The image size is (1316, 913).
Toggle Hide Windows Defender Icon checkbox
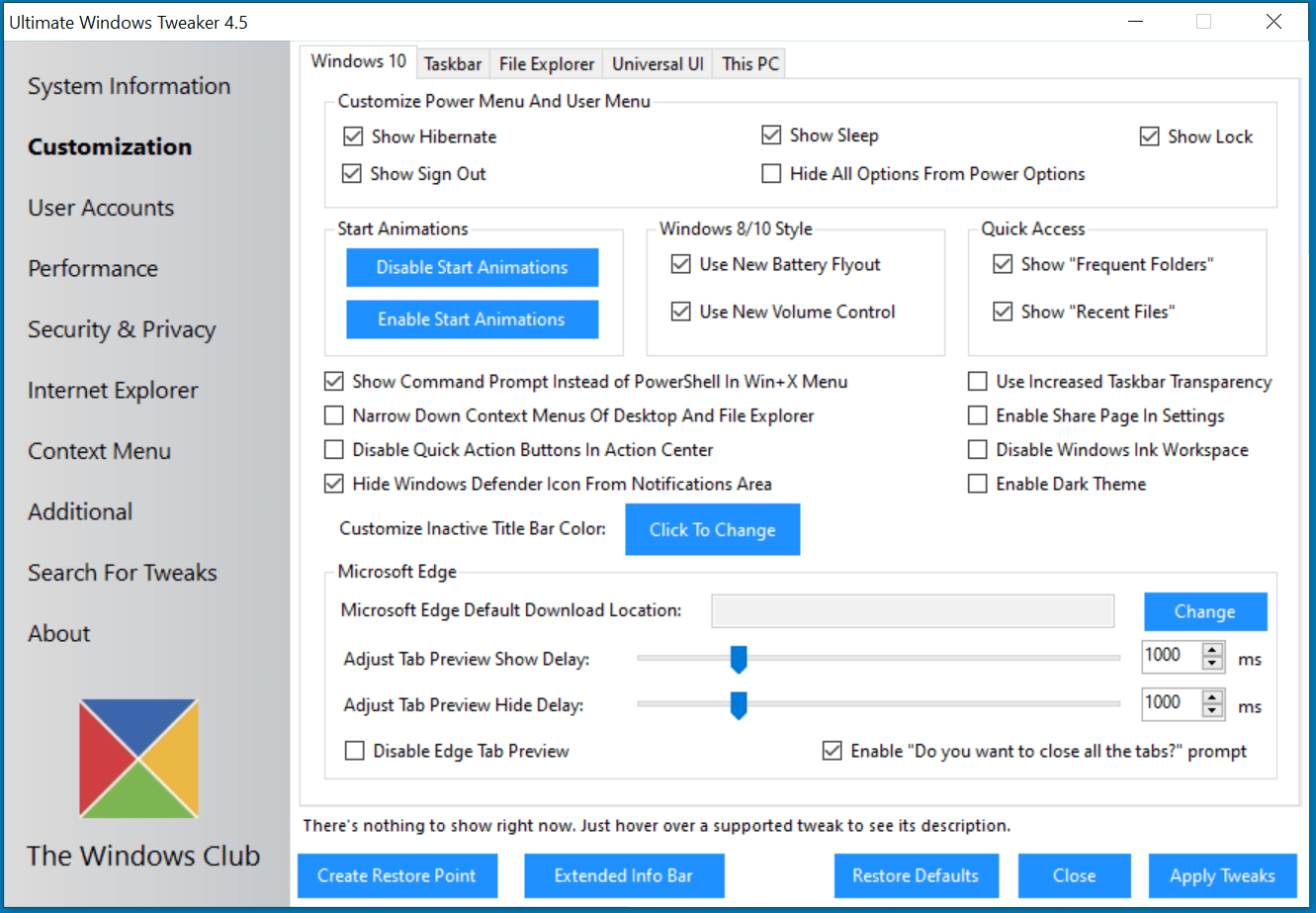(334, 484)
